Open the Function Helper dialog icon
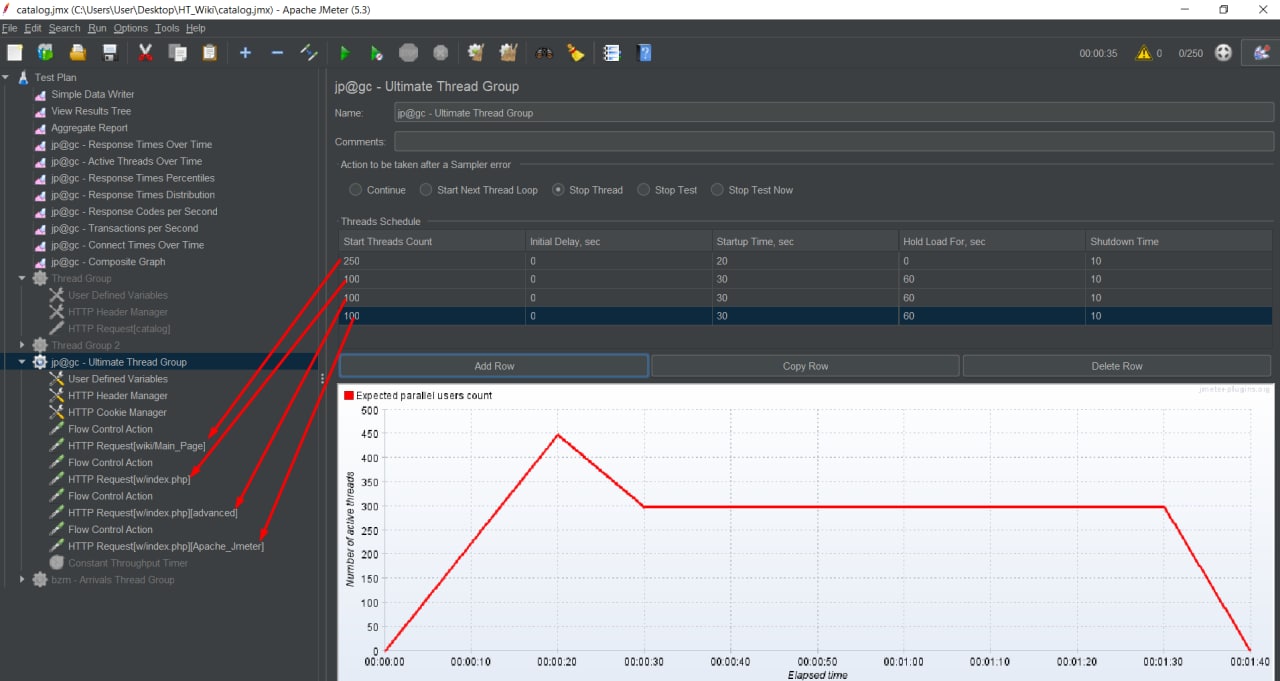 (x=611, y=52)
